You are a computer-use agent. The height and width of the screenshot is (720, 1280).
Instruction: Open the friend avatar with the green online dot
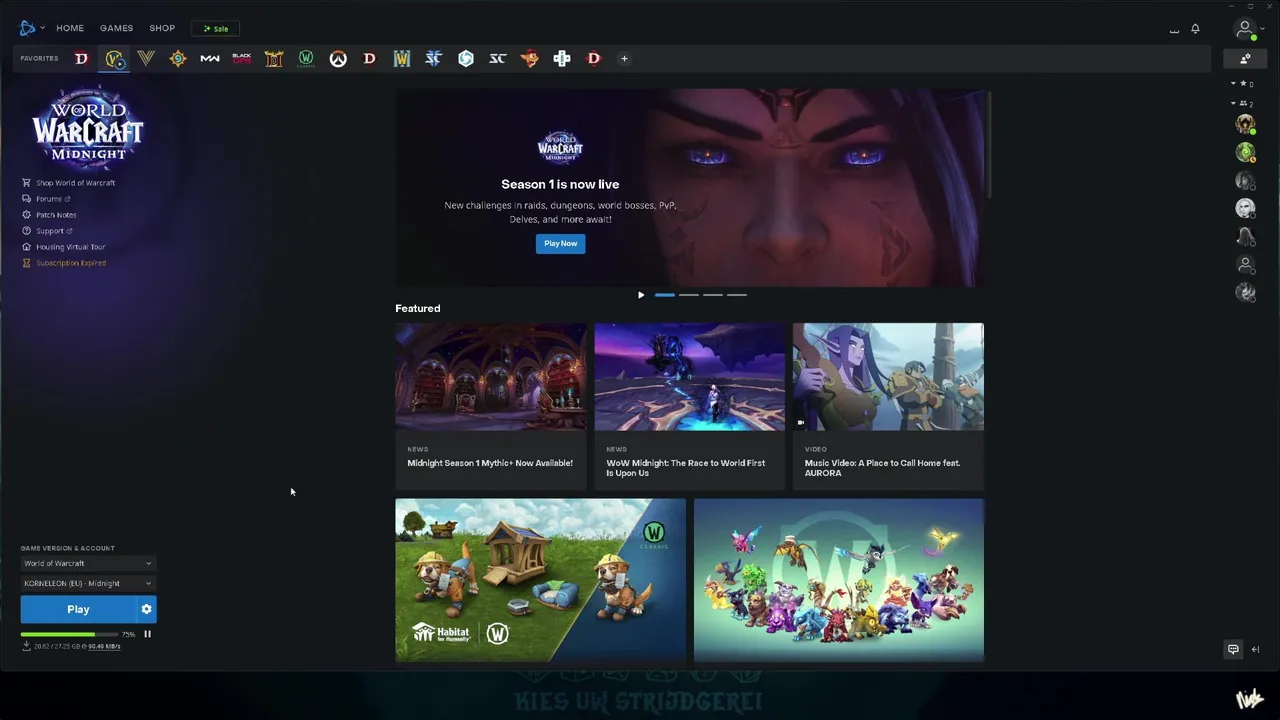[x=1245, y=125]
